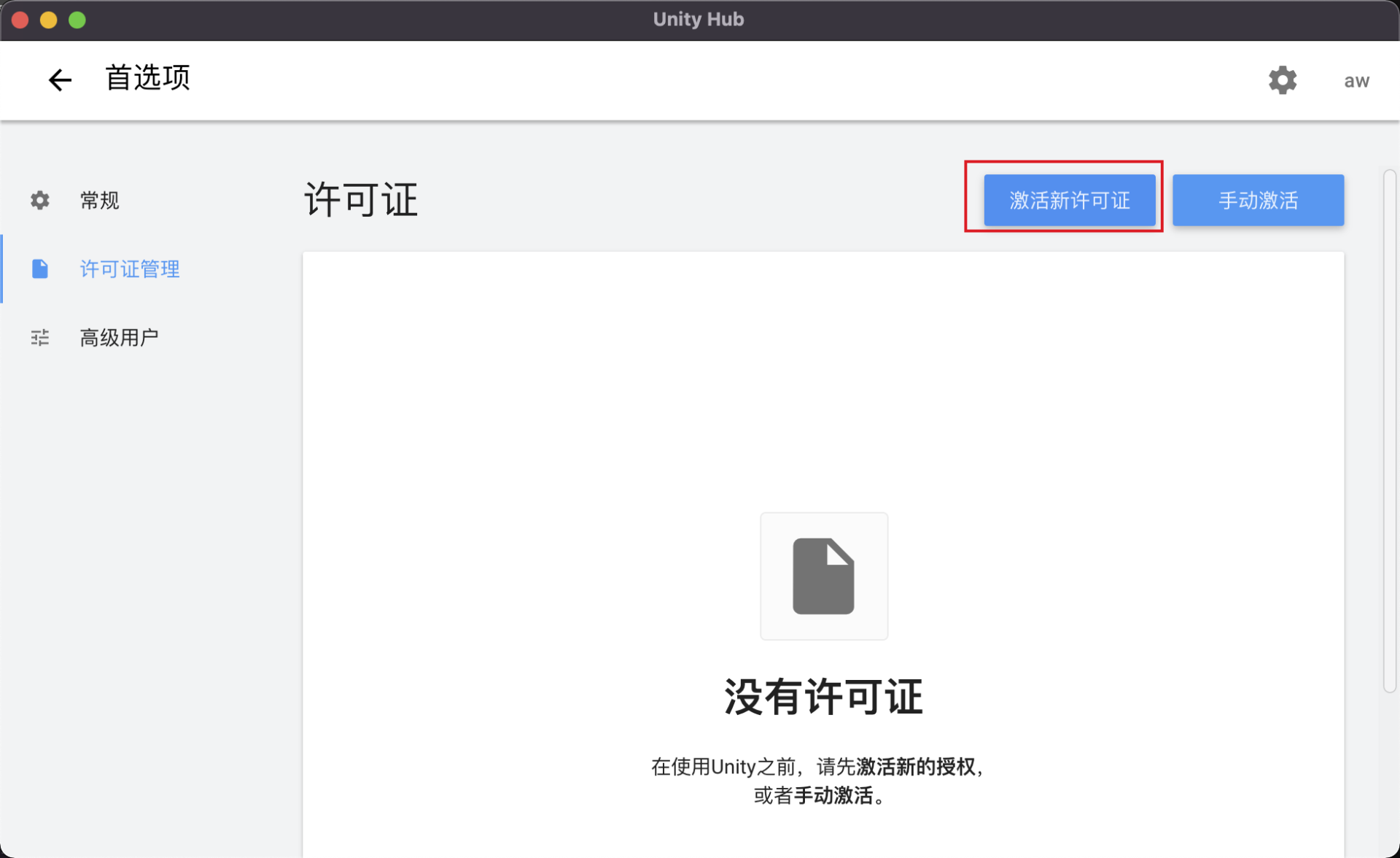This screenshot has width=1400, height=858.
Task: Open settings via top-right gear icon
Action: click(x=1282, y=80)
